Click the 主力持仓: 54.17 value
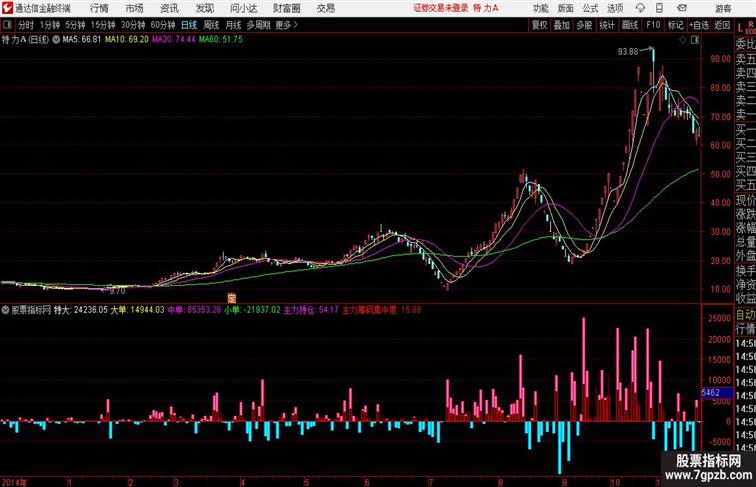This screenshot has width=756, height=487. click(x=311, y=310)
